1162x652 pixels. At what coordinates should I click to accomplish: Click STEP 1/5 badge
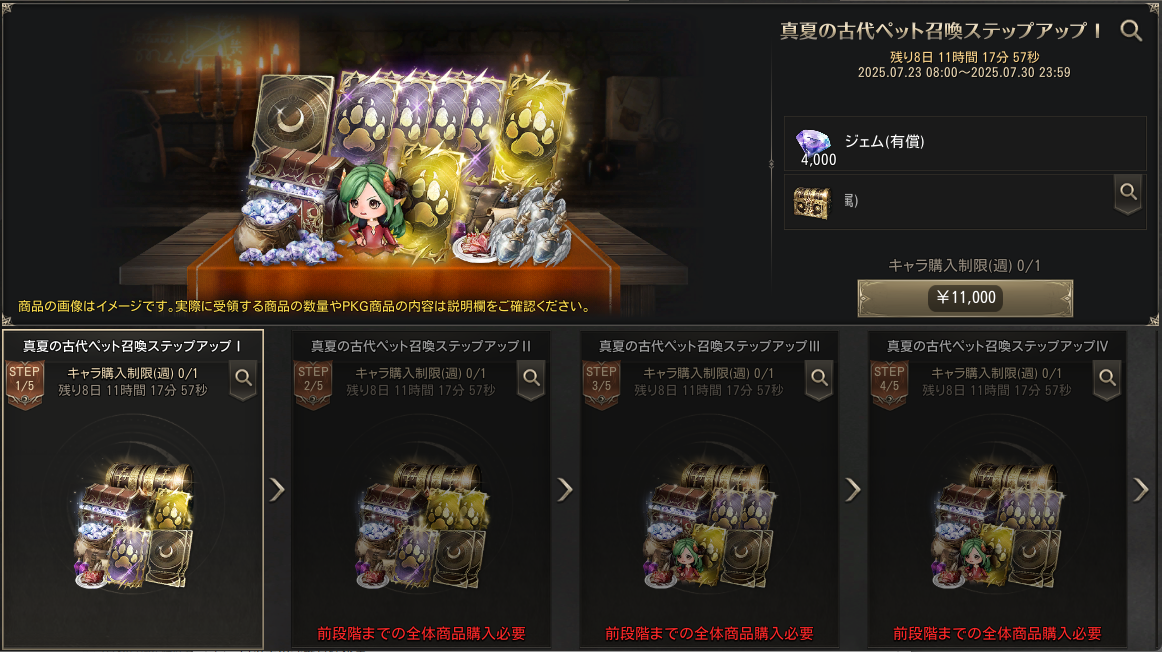24,384
